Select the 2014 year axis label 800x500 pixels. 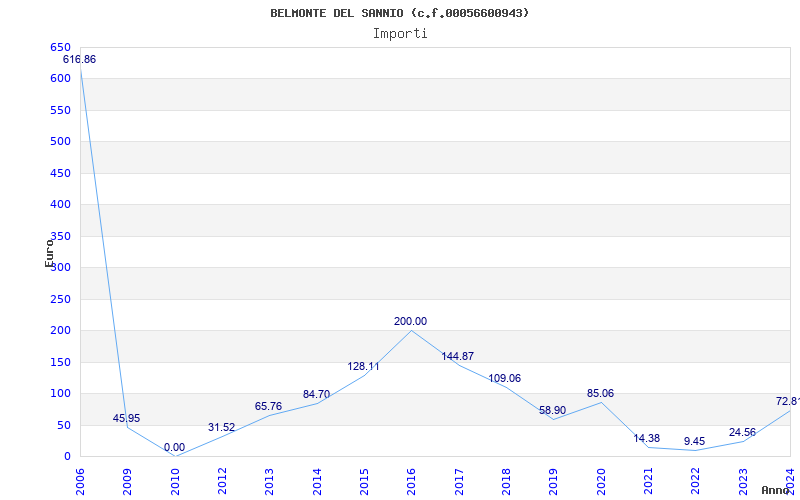316,482
